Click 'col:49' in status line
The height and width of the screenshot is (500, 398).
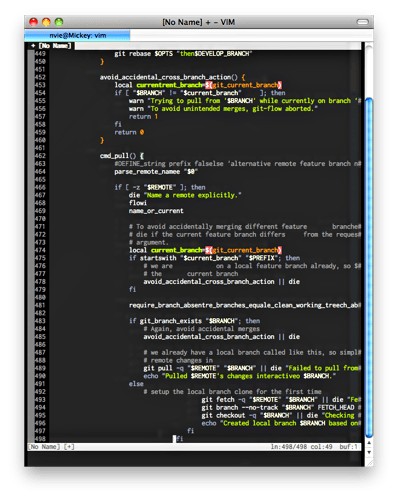tap(321, 447)
